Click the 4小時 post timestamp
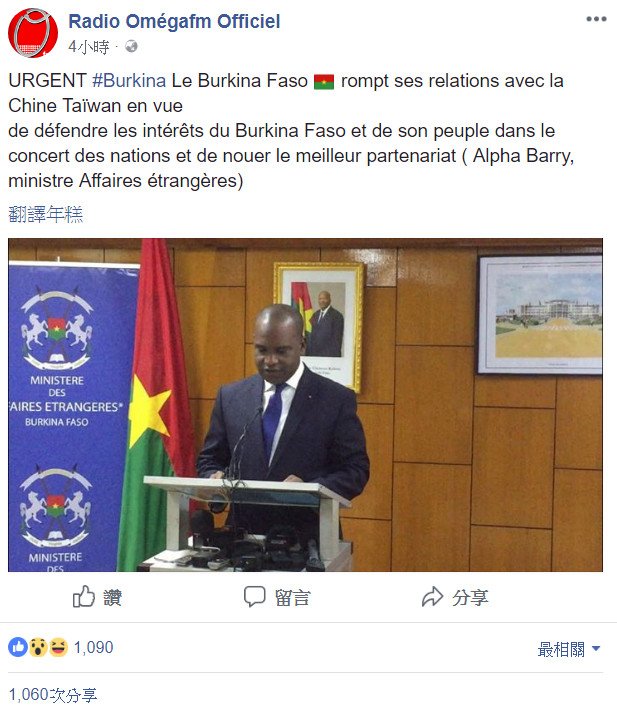This screenshot has height=708, width=617. [x=89, y=47]
